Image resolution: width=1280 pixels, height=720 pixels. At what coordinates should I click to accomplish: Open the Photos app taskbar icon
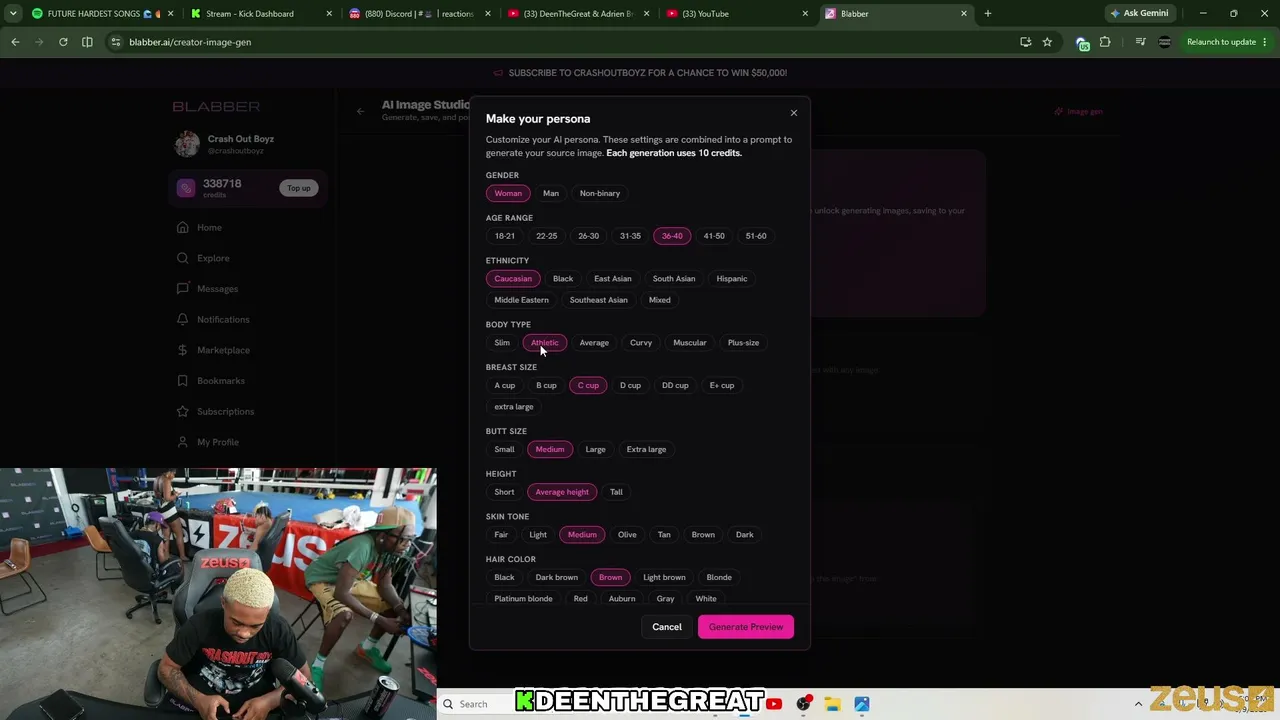pos(862,704)
